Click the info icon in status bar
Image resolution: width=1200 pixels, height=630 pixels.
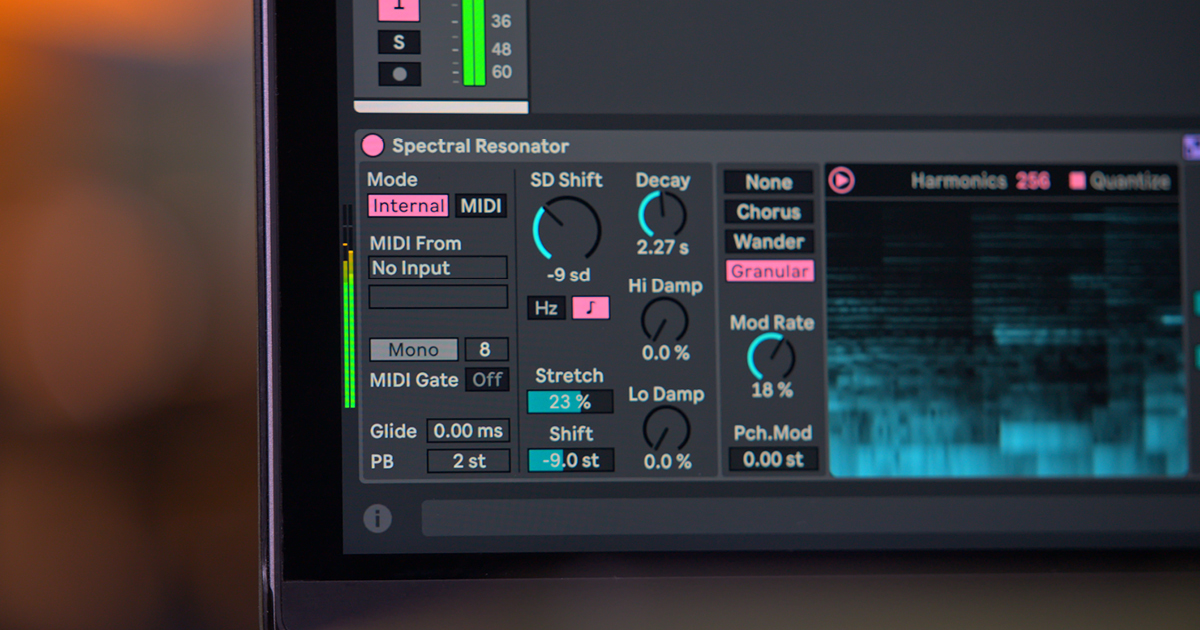click(377, 518)
